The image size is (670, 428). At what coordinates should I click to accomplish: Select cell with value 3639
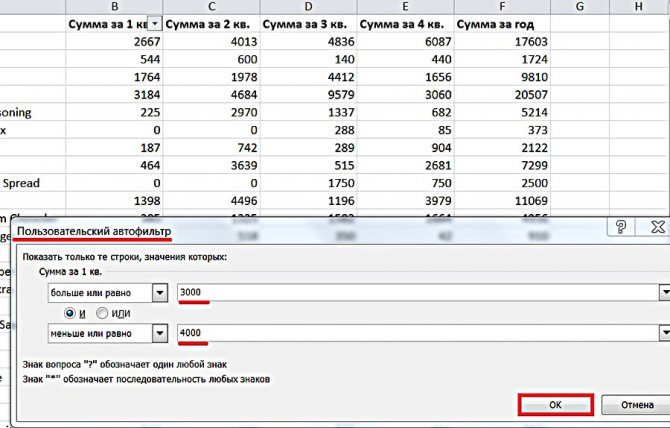coord(211,165)
